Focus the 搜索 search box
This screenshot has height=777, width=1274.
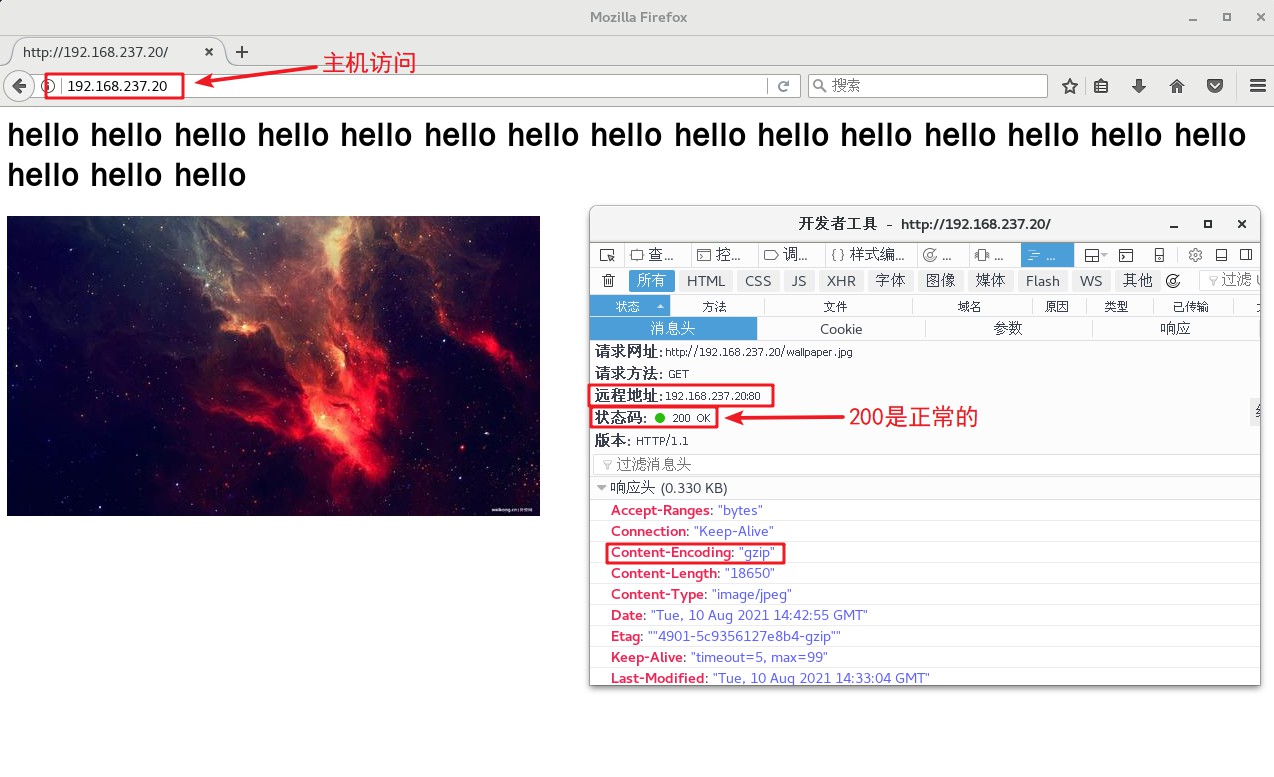928,86
